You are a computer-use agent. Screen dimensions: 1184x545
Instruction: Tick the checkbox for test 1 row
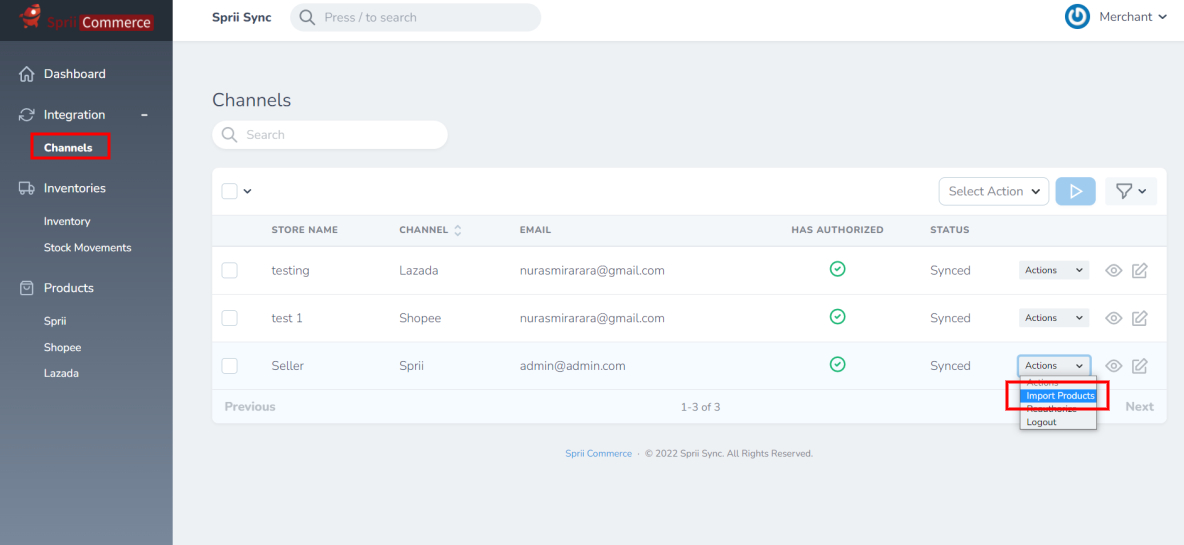click(x=230, y=318)
